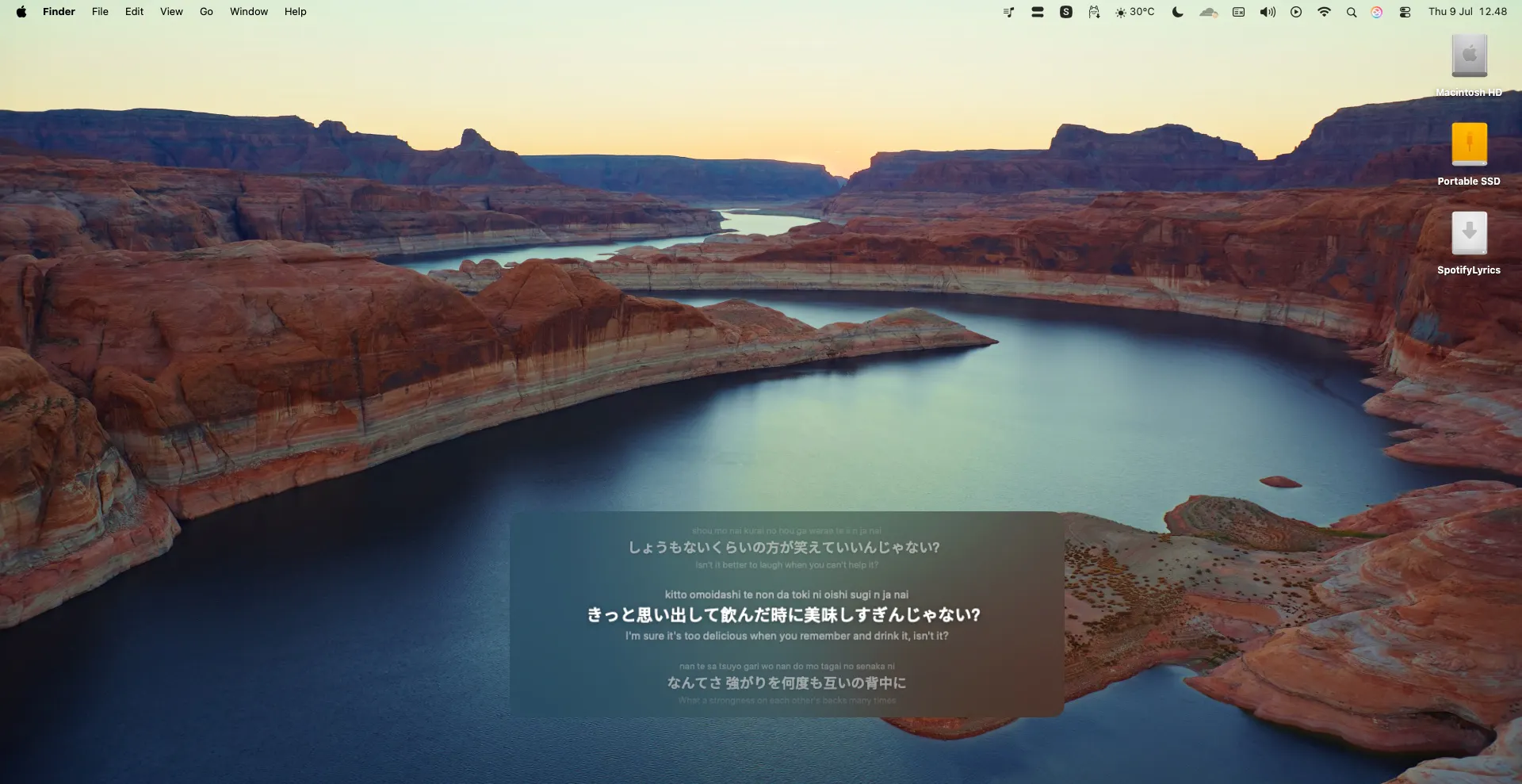Open the File menu
The width and height of the screenshot is (1522, 784).
pos(100,12)
